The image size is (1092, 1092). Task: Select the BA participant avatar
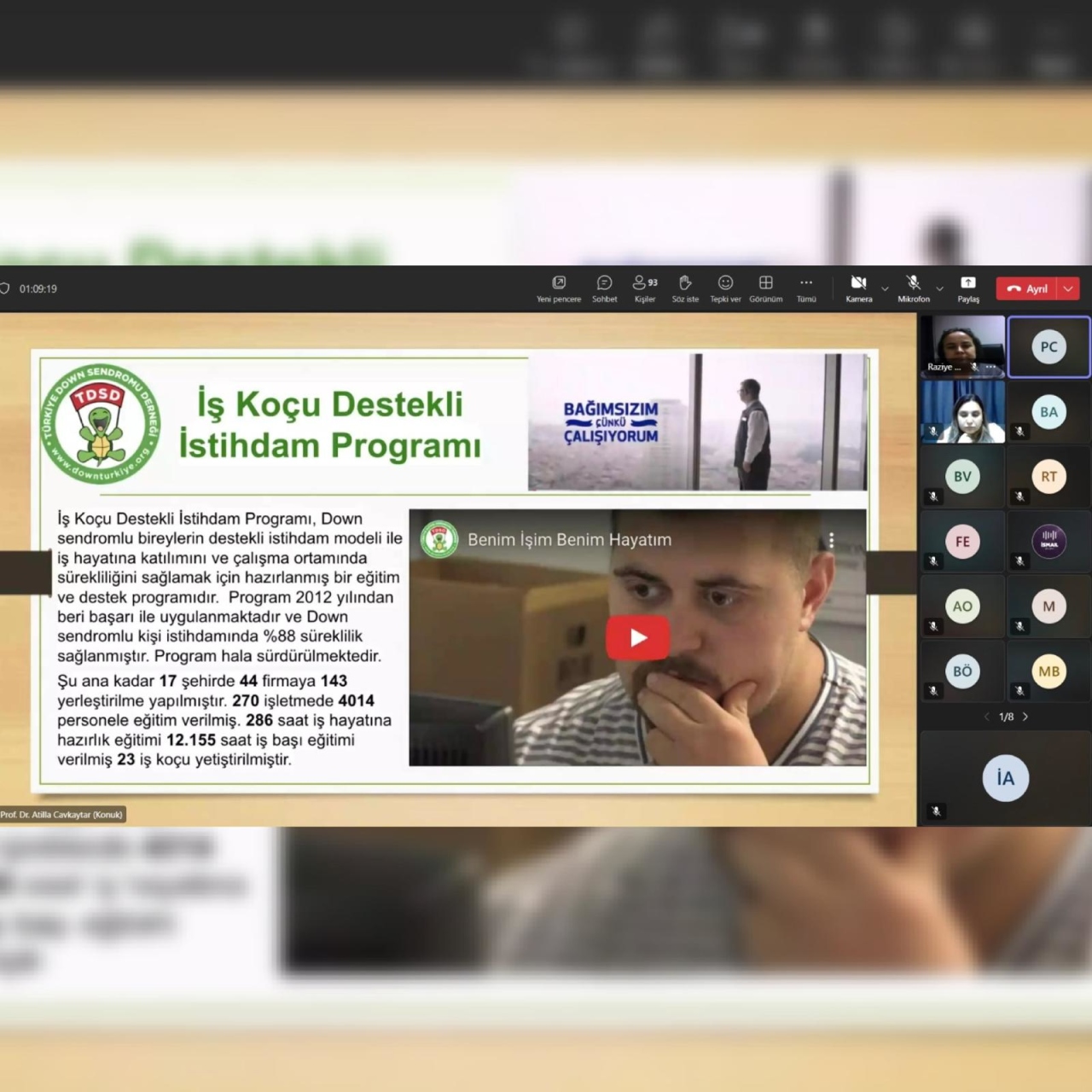point(1048,412)
